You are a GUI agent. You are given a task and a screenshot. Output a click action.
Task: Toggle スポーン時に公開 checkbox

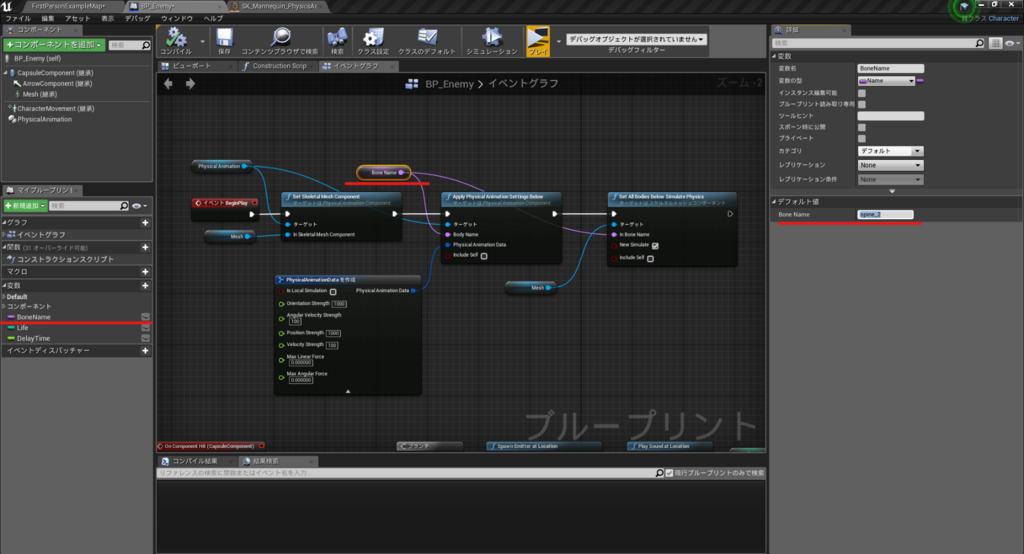862,127
